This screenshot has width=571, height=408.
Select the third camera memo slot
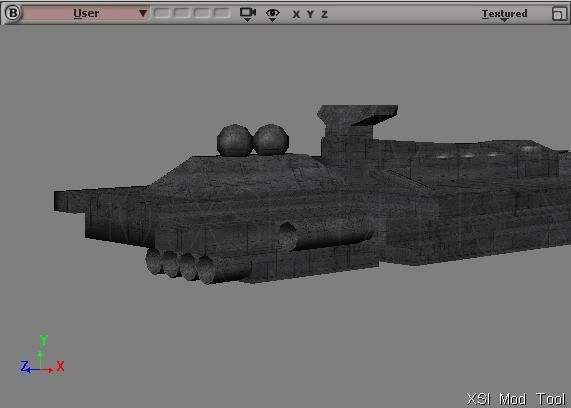(x=202, y=13)
